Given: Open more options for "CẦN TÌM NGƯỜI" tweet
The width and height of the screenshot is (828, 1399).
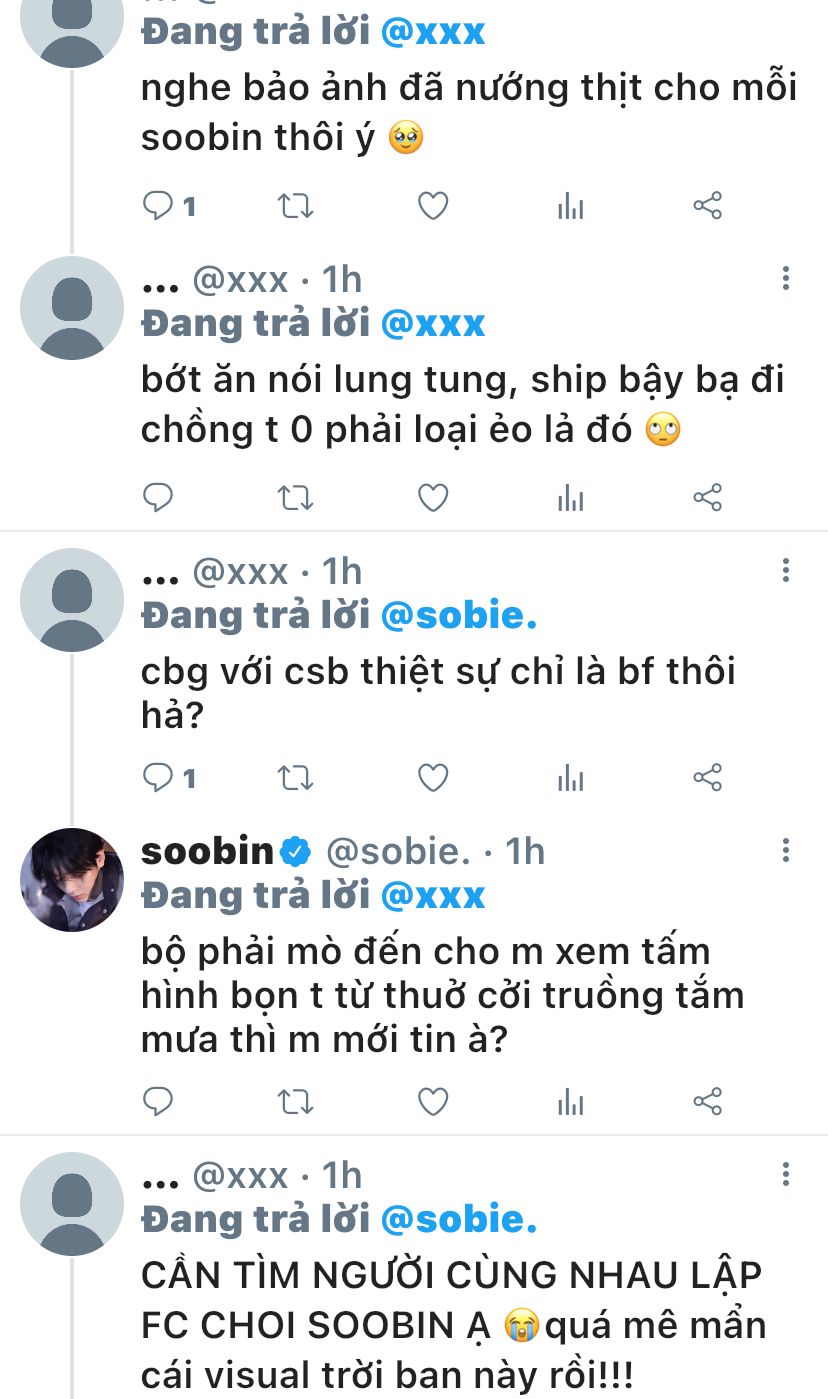Looking at the screenshot, I should point(786,1175).
